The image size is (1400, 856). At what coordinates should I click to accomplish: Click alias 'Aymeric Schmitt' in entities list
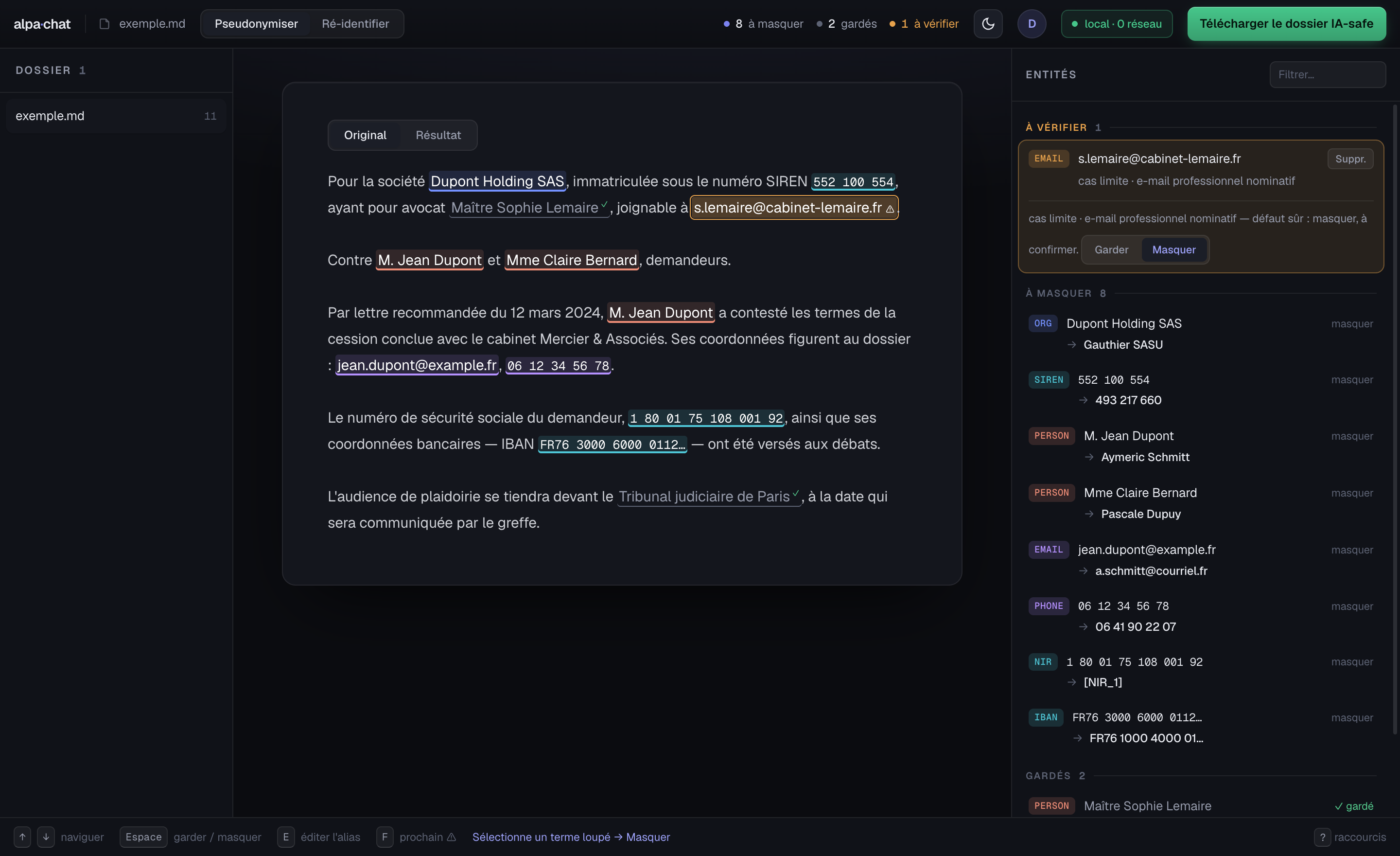(1145, 457)
